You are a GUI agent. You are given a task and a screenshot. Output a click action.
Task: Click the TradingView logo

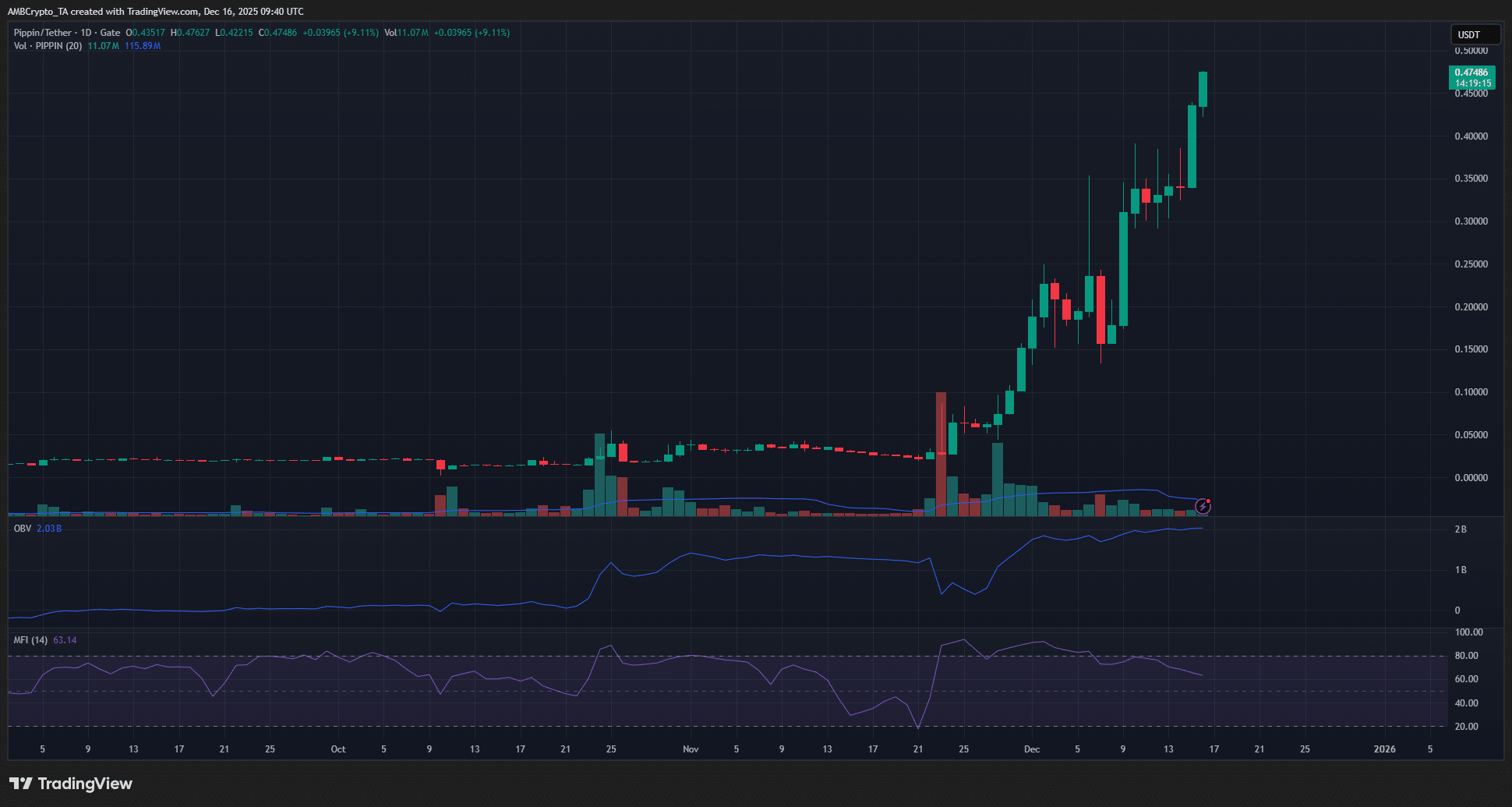[x=71, y=784]
